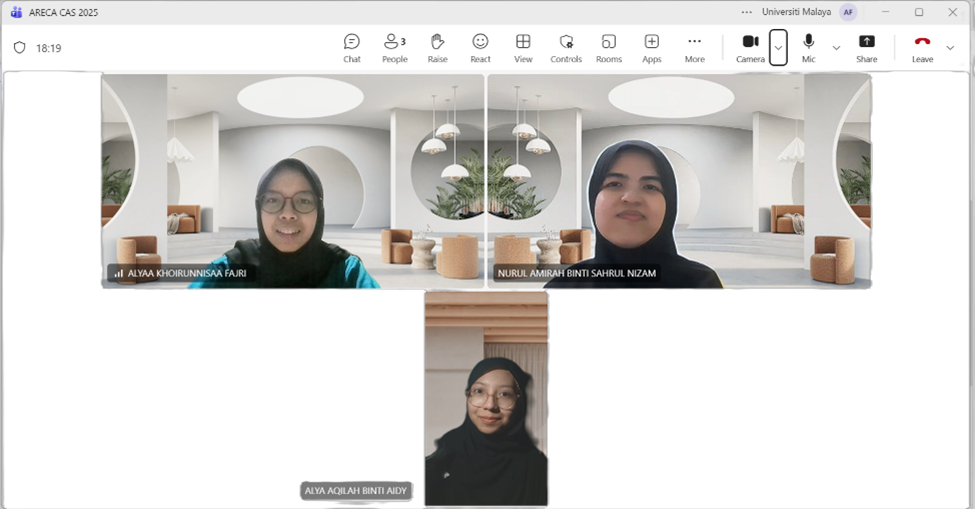Viewport: 975px width, 509px height.
Task: Expand the Leave options chevron
Action: (x=950, y=48)
